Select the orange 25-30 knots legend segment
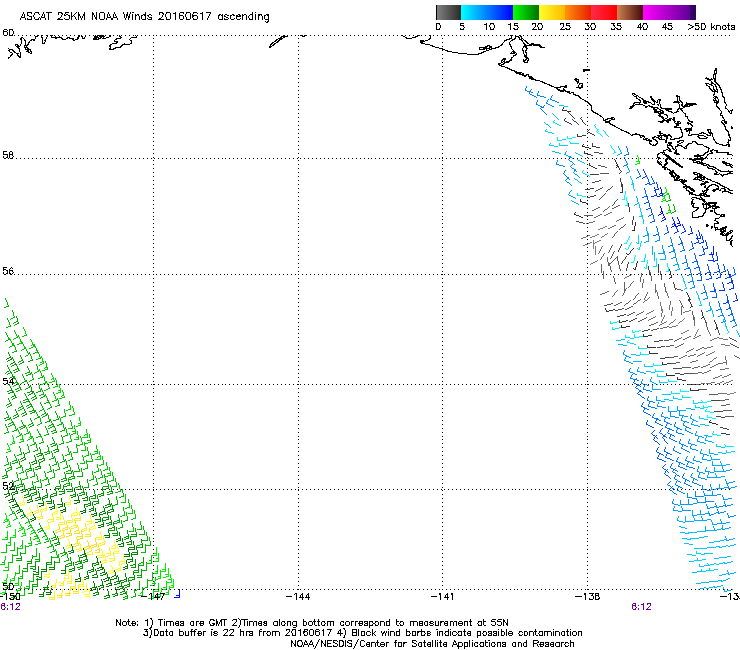This screenshot has width=740, height=650. tap(578, 12)
